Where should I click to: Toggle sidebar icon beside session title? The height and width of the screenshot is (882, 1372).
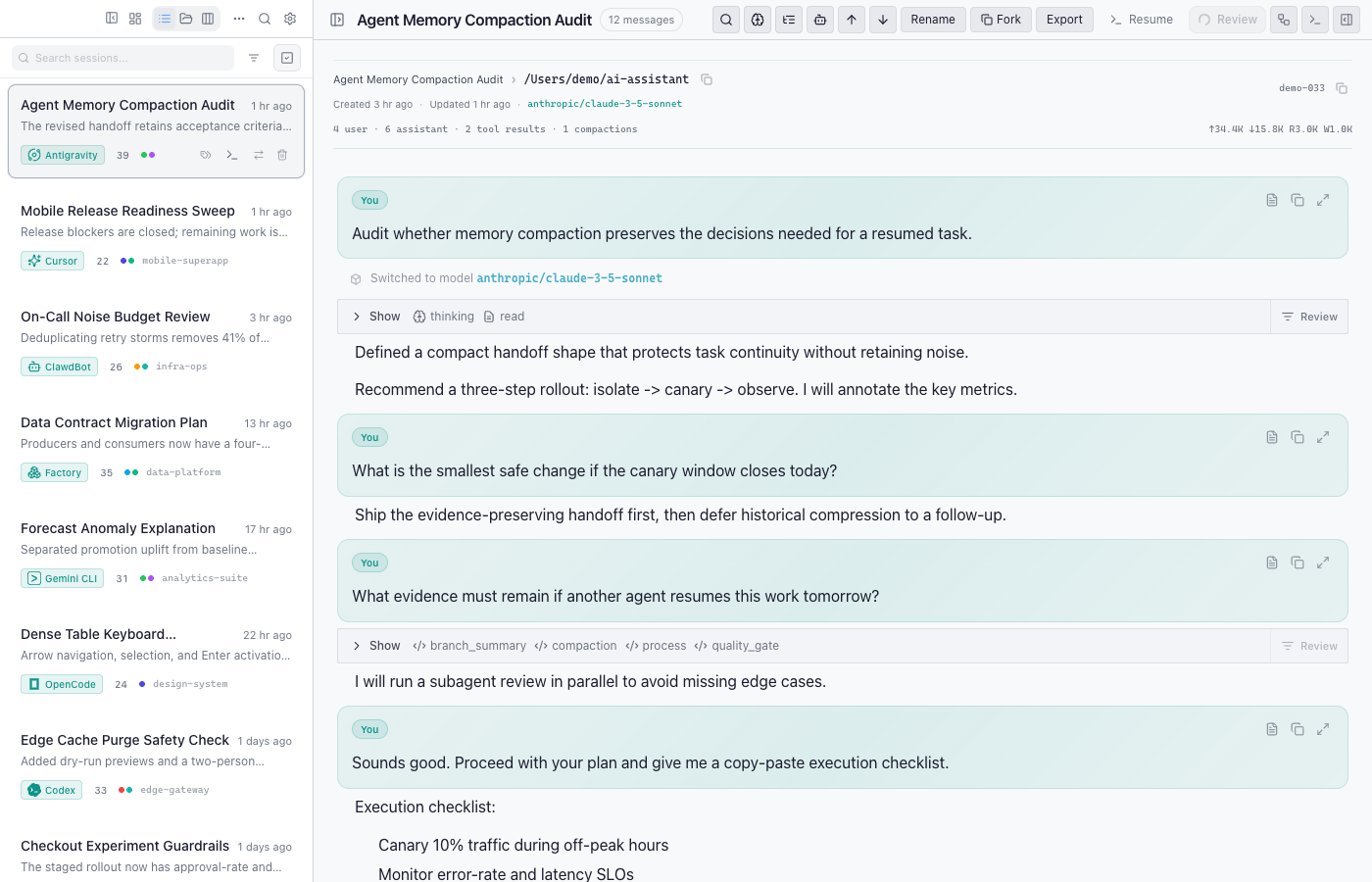(x=337, y=20)
